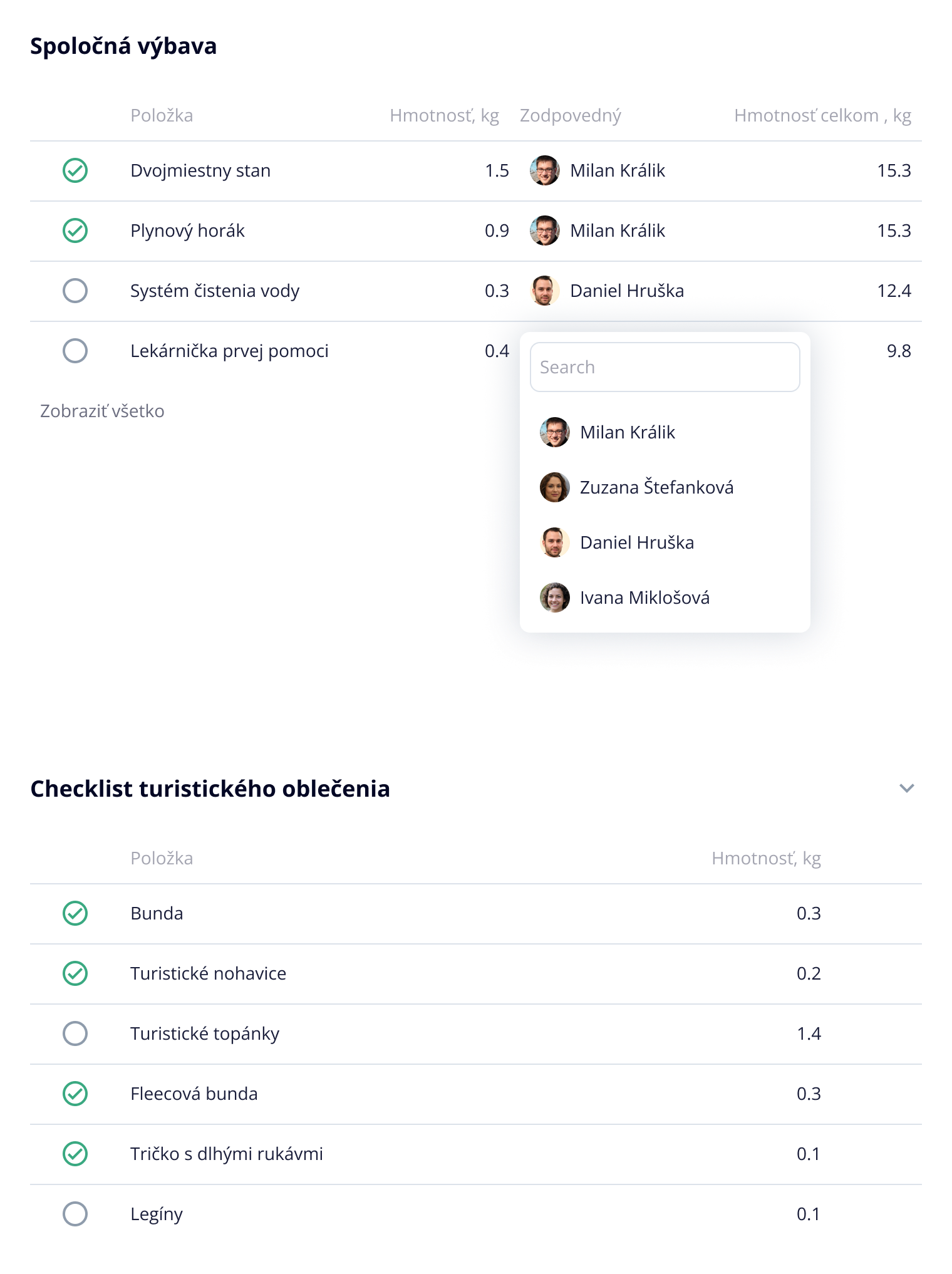Open responsible person dropdown for Systém čistenia vody

pos(626,291)
